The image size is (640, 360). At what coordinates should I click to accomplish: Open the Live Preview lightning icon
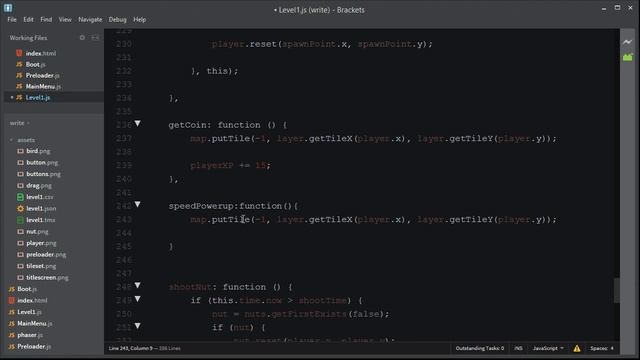click(627, 42)
